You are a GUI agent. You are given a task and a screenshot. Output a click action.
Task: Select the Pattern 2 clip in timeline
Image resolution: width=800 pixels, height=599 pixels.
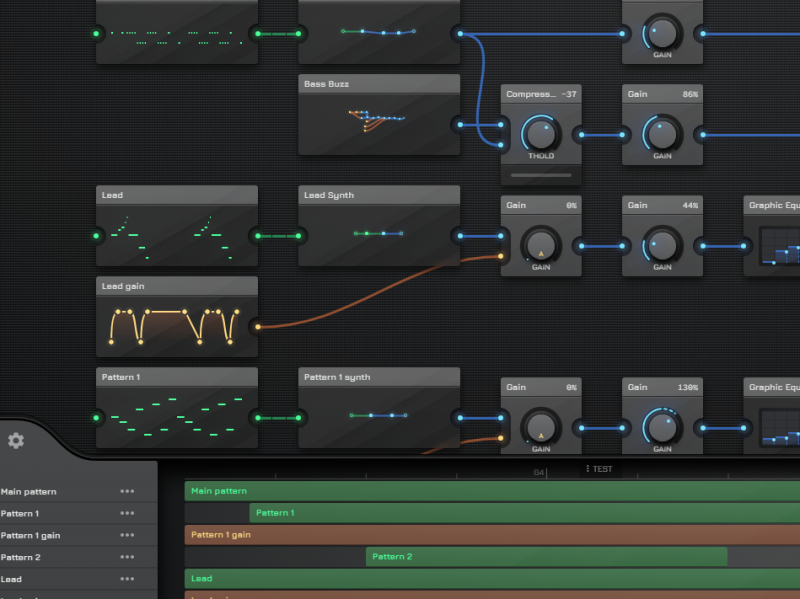point(546,557)
